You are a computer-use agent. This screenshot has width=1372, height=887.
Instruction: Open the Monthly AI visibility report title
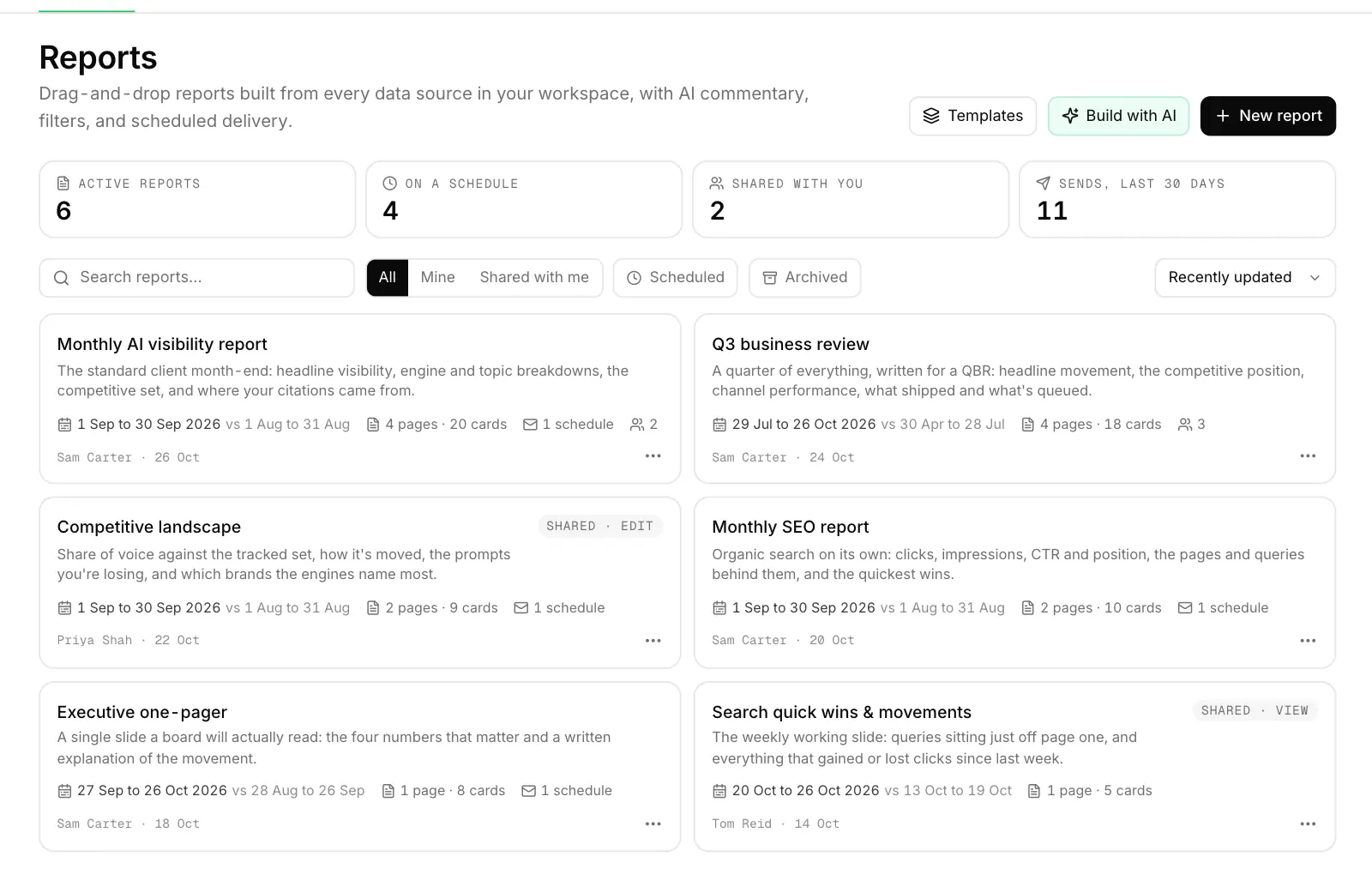tap(162, 344)
